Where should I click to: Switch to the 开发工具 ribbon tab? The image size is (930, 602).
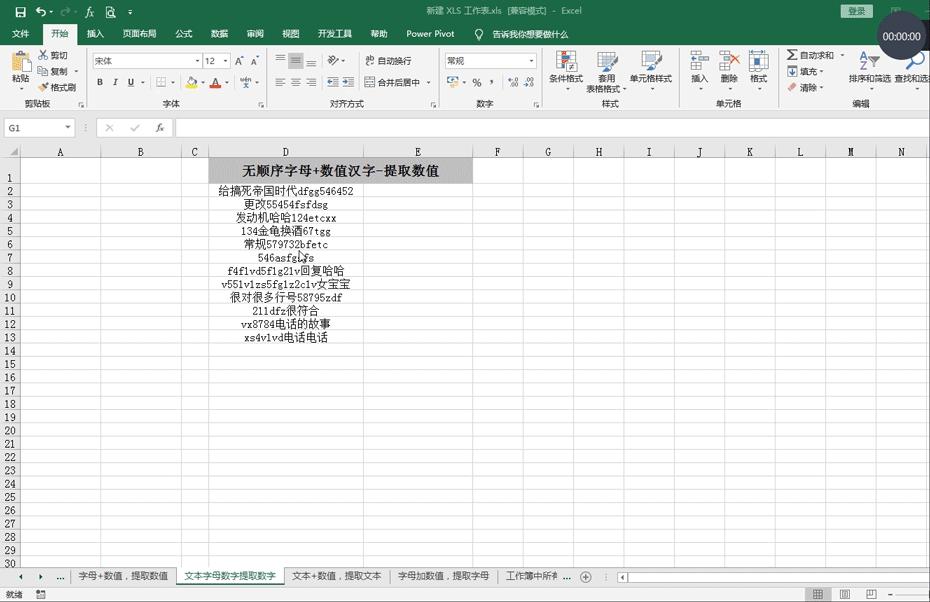(335, 33)
